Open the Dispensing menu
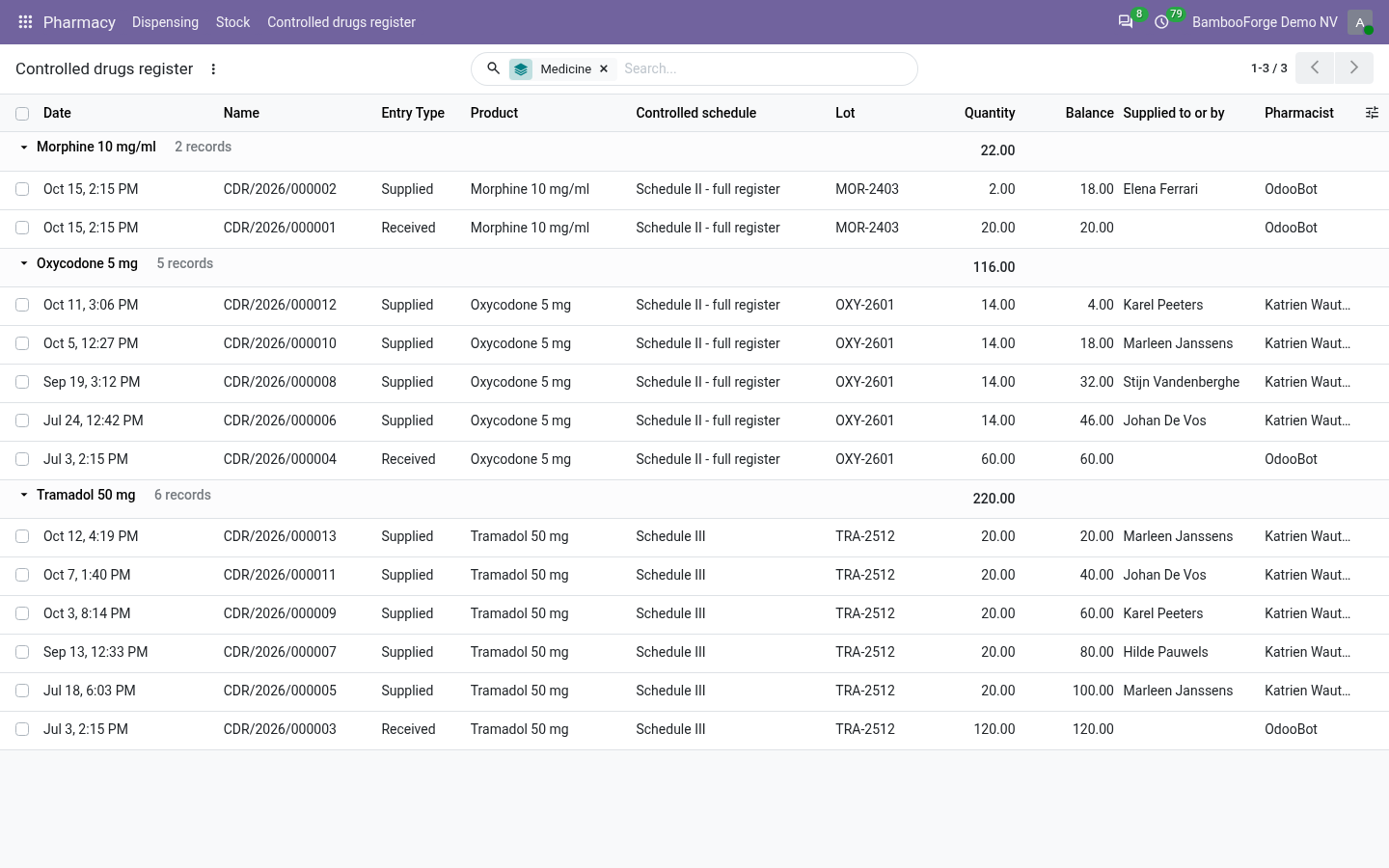 (165, 22)
